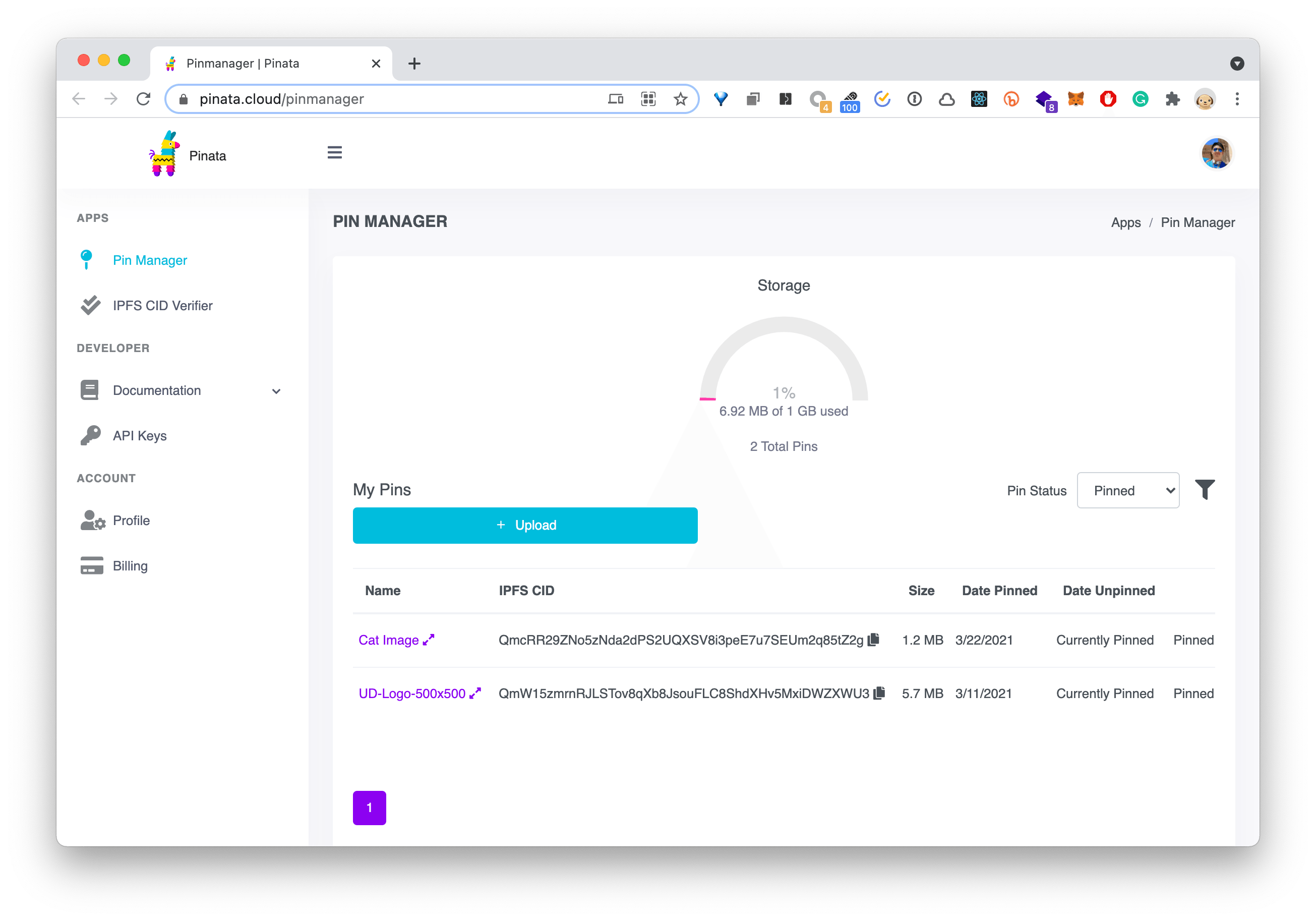The height and width of the screenshot is (921, 1316).
Task: Open the Pin Status dropdown
Action: click(1127, 490)
